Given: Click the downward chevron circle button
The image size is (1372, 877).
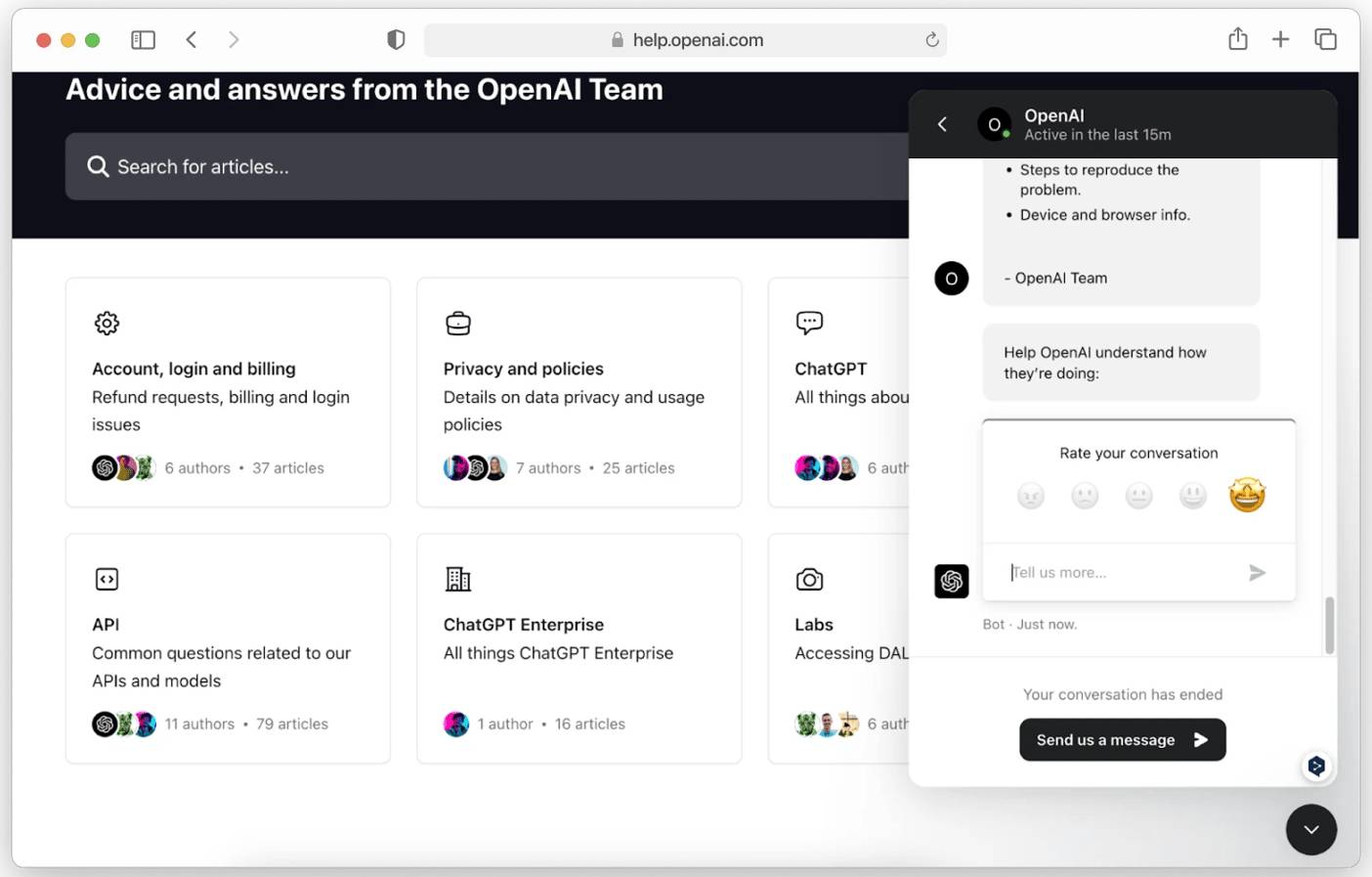Looking at the screenshot, I should click(1311, 829).
